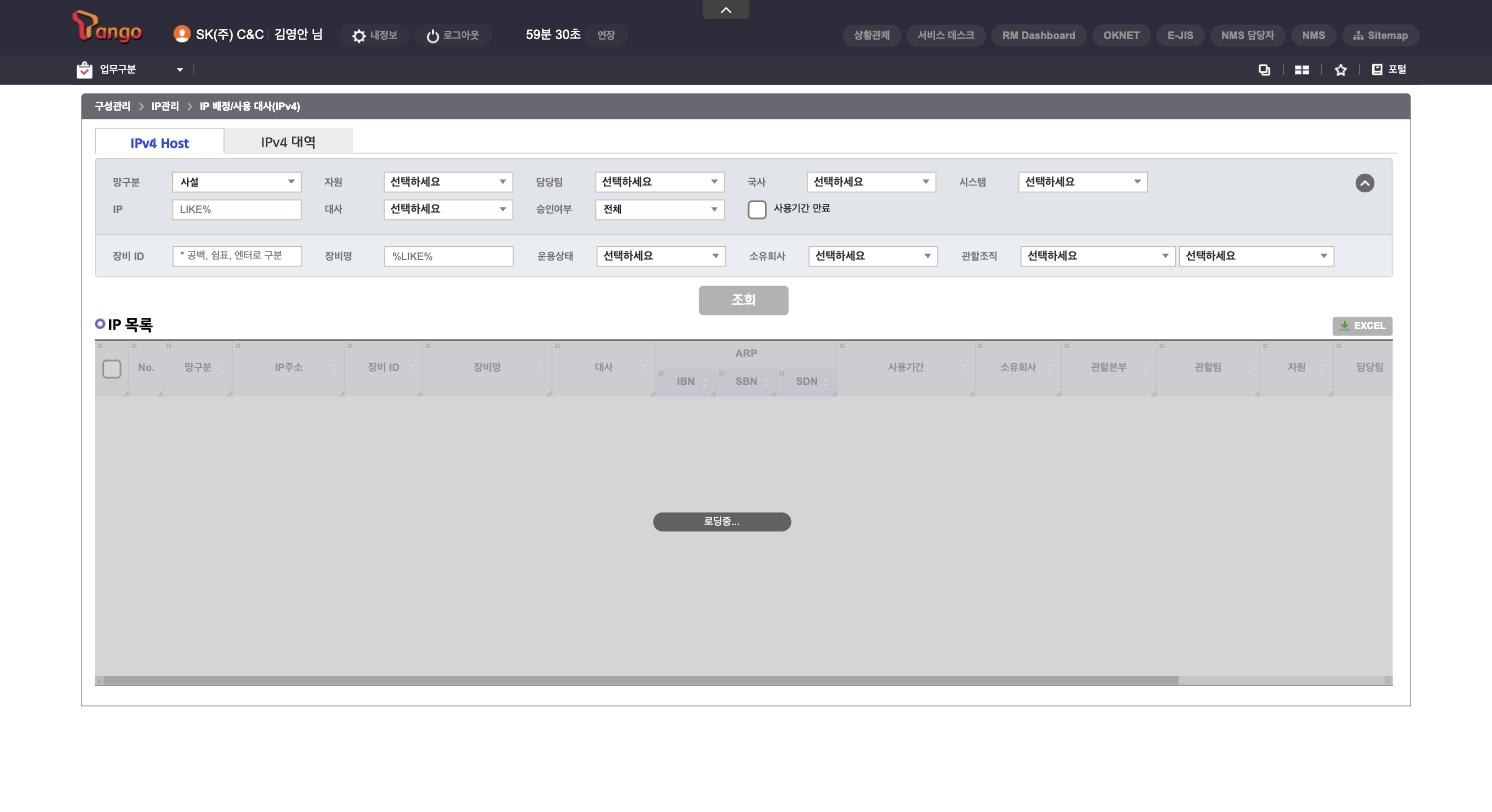This screenshot has height=812, width=1492.
Task: Open 자원 dropdown
Action: [x=448, y=182]
